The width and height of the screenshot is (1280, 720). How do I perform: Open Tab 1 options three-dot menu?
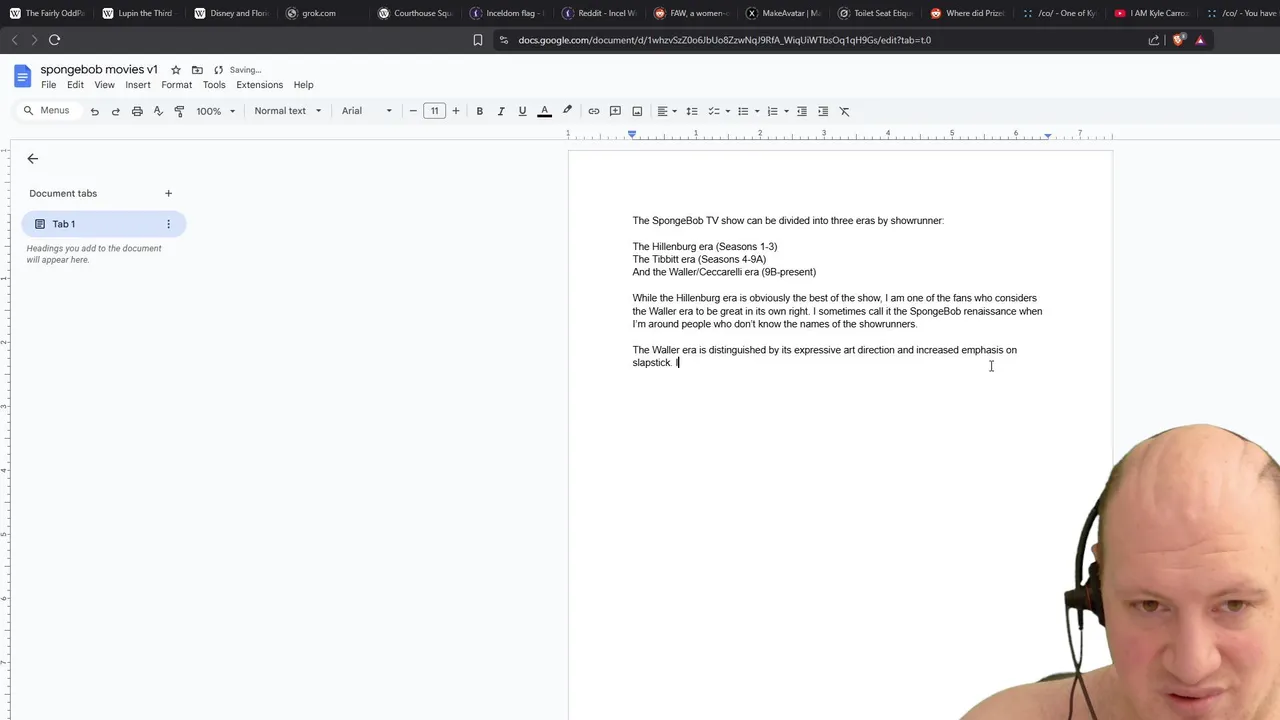point(168,224)
